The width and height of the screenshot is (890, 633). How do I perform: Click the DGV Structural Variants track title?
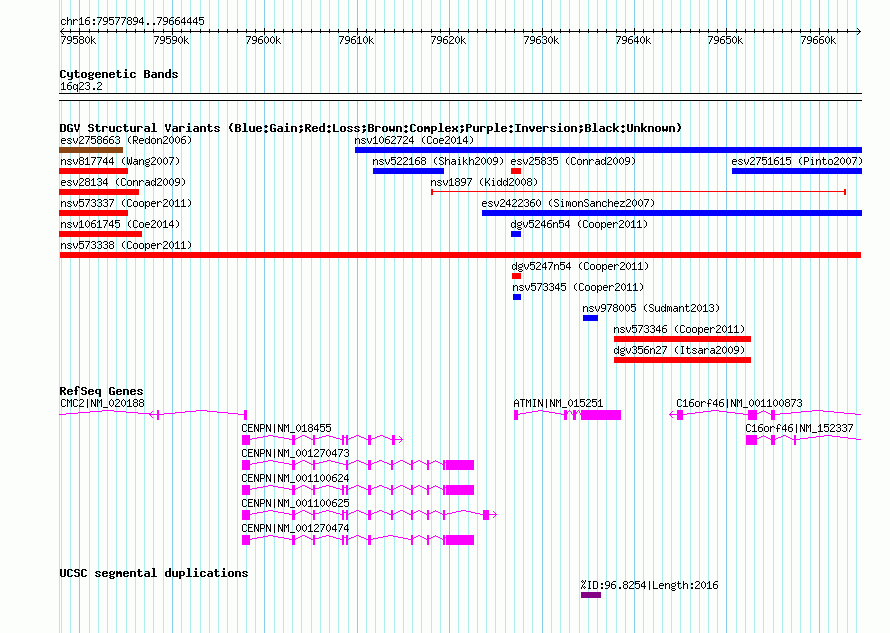(x=370, y=128)
